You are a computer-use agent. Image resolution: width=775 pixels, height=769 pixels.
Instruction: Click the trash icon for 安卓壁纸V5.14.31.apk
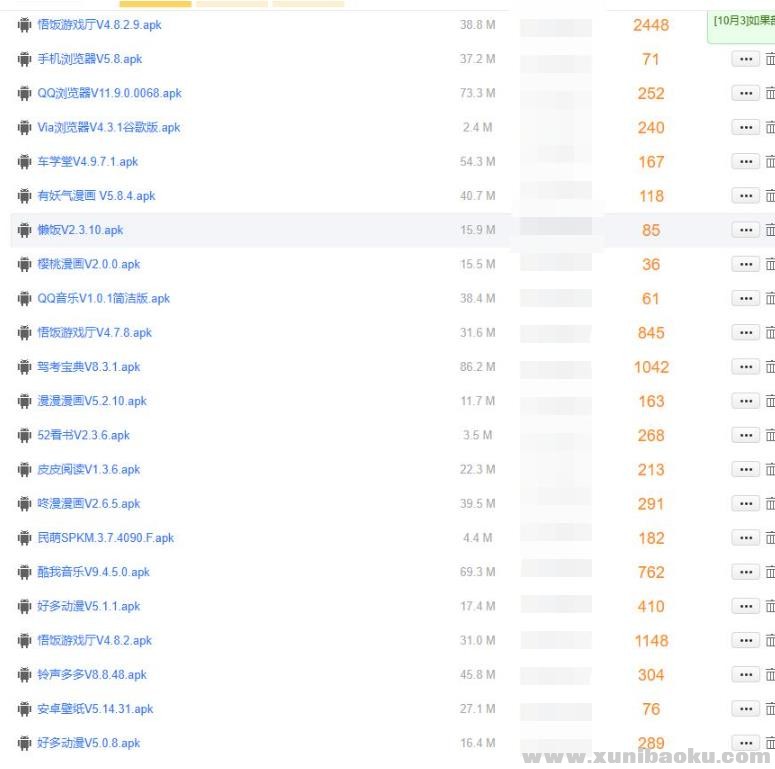(769, 709)
